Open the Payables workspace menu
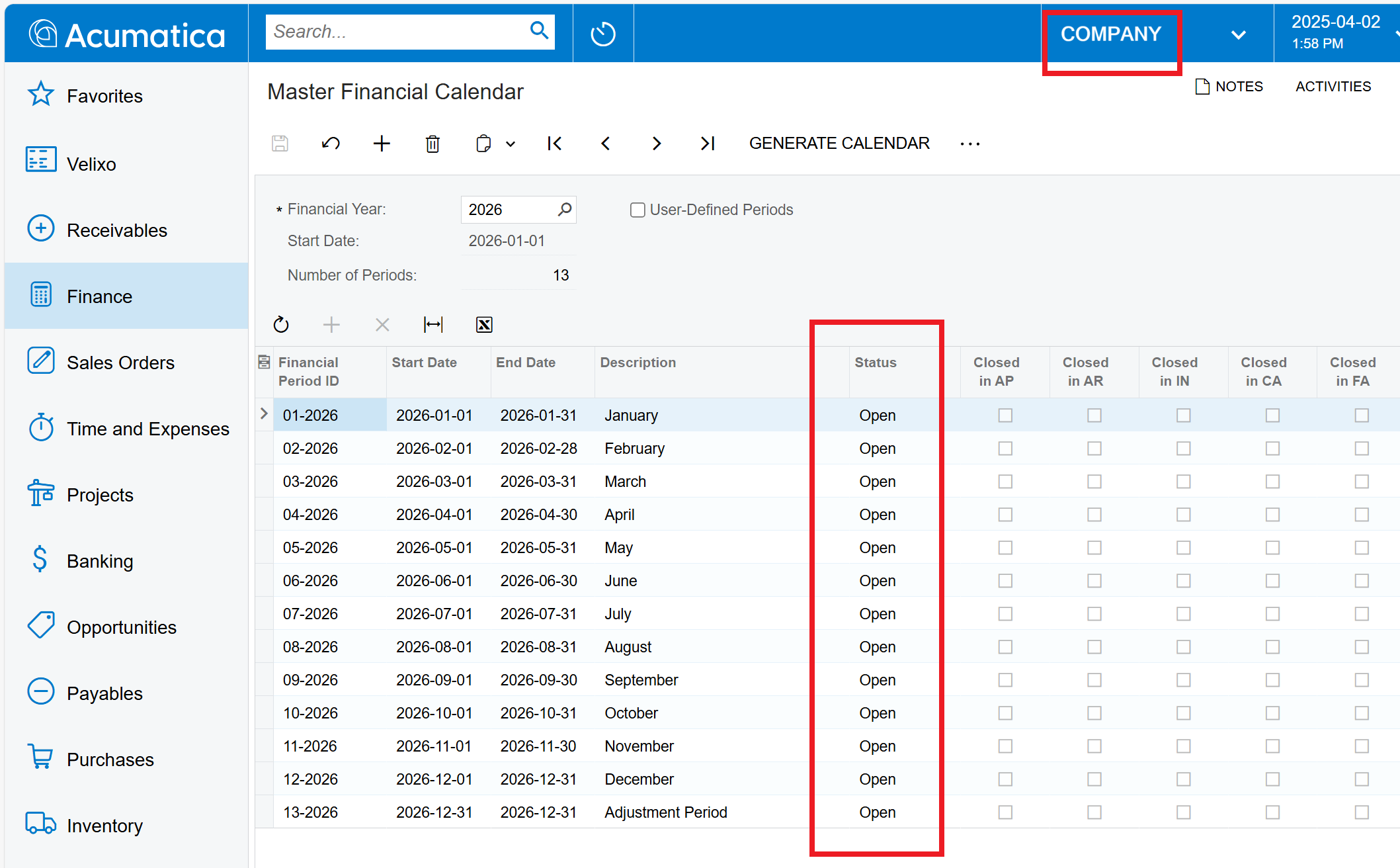 pyautogui.click(x=104, y=693)
